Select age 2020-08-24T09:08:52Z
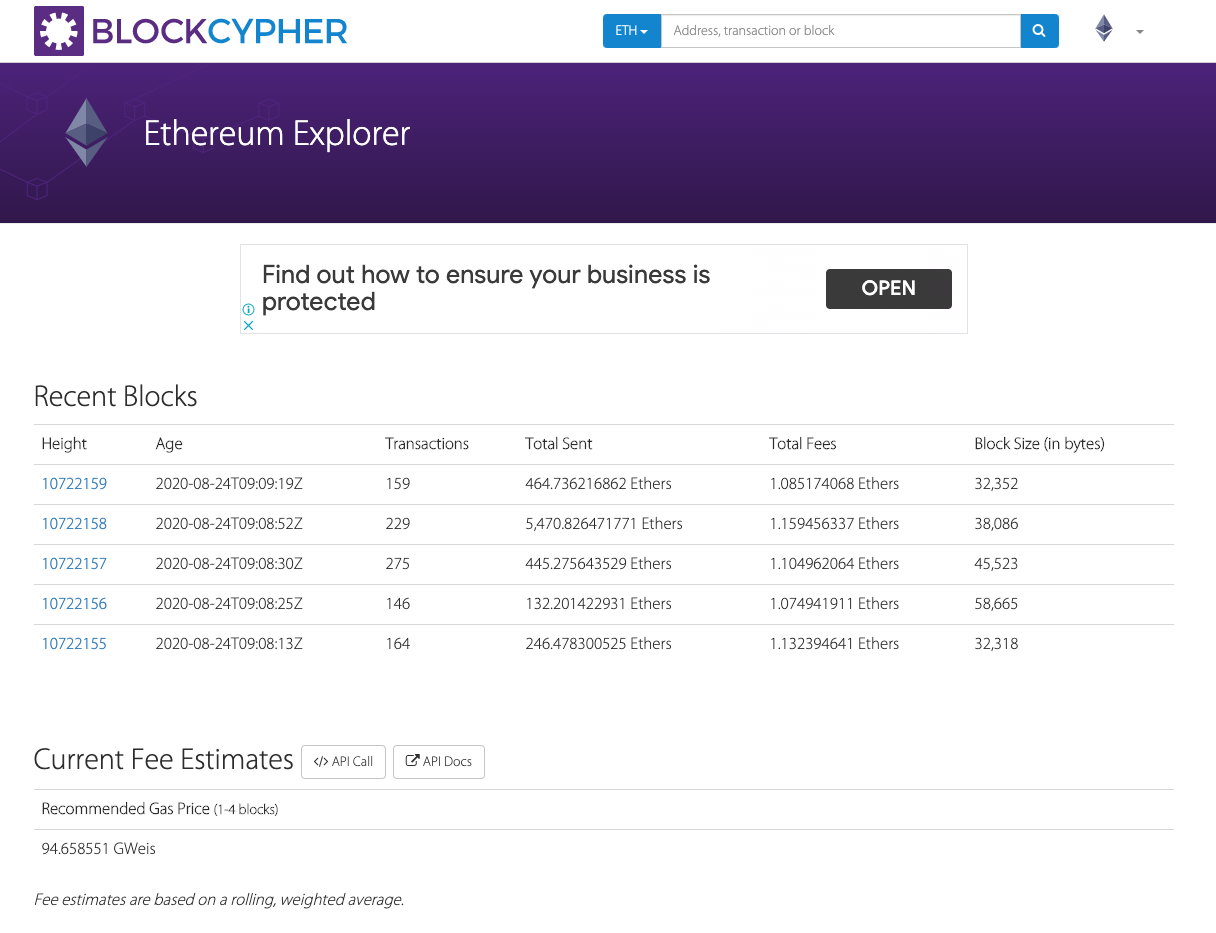 pyautogui.click(x=229, y=524)
